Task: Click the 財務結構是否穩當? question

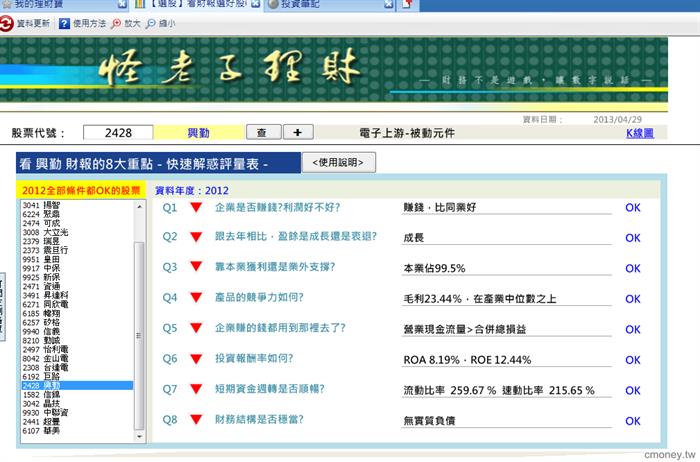Action: [x=259, y=420]
